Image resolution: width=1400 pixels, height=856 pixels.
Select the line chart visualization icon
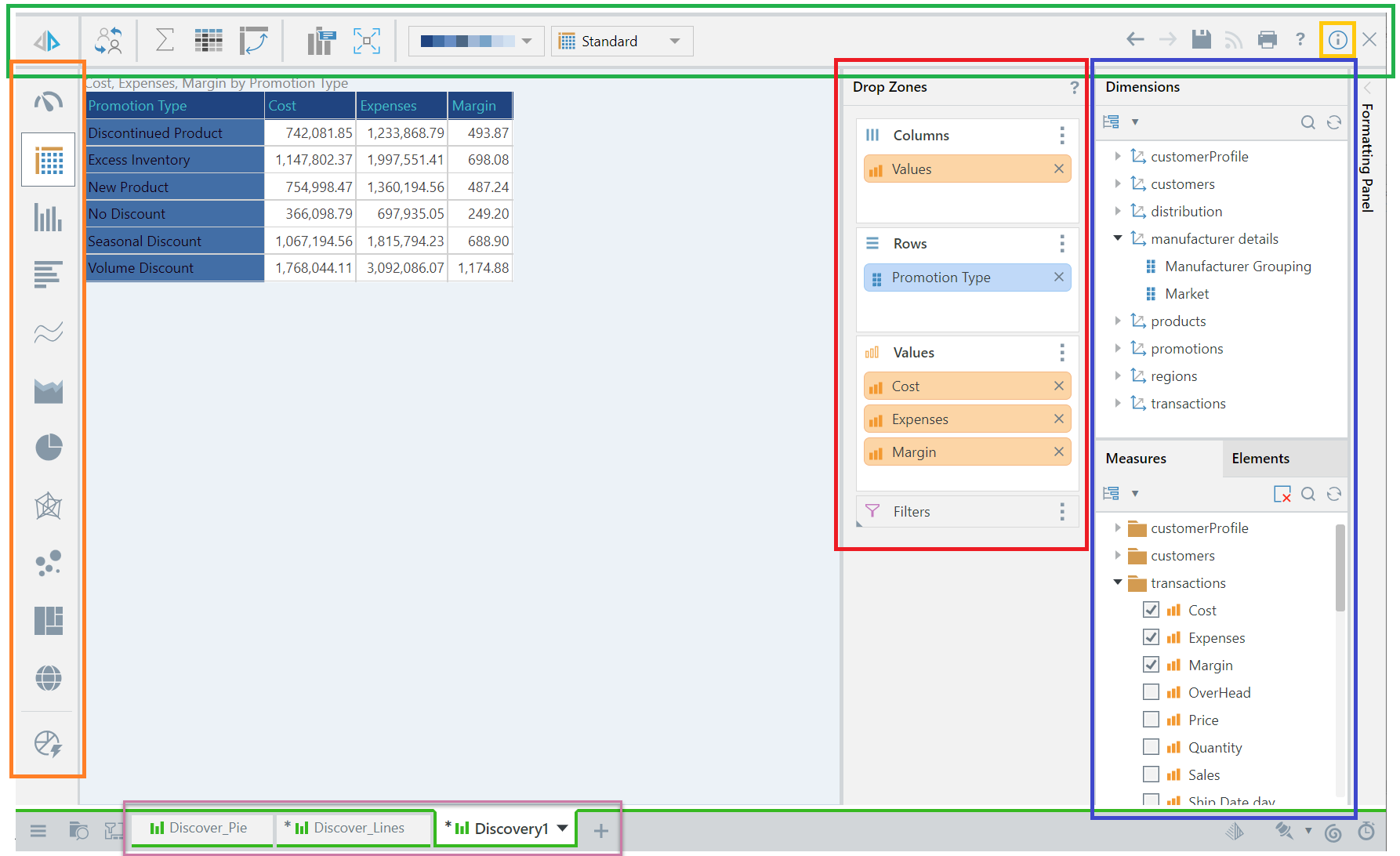(x=48, y=333)
